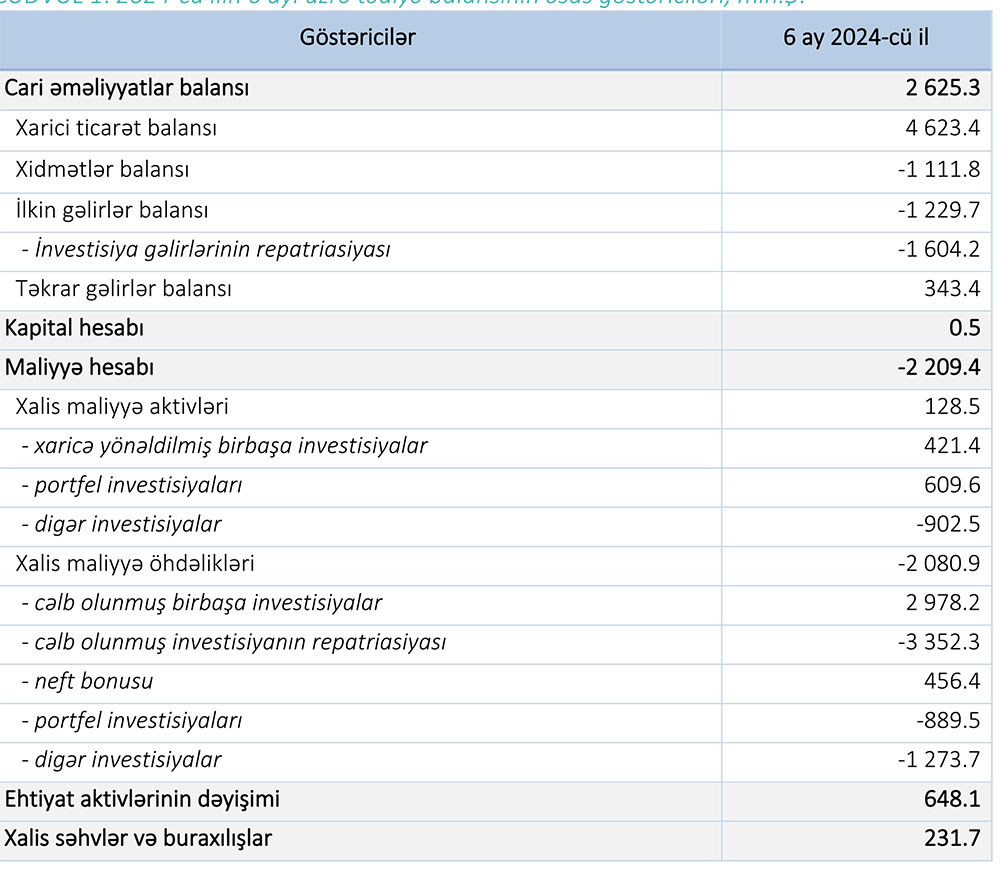Click the Göstəricilər column header
The height and width of the screenshot is (870, 1000).
pos(358,38)
